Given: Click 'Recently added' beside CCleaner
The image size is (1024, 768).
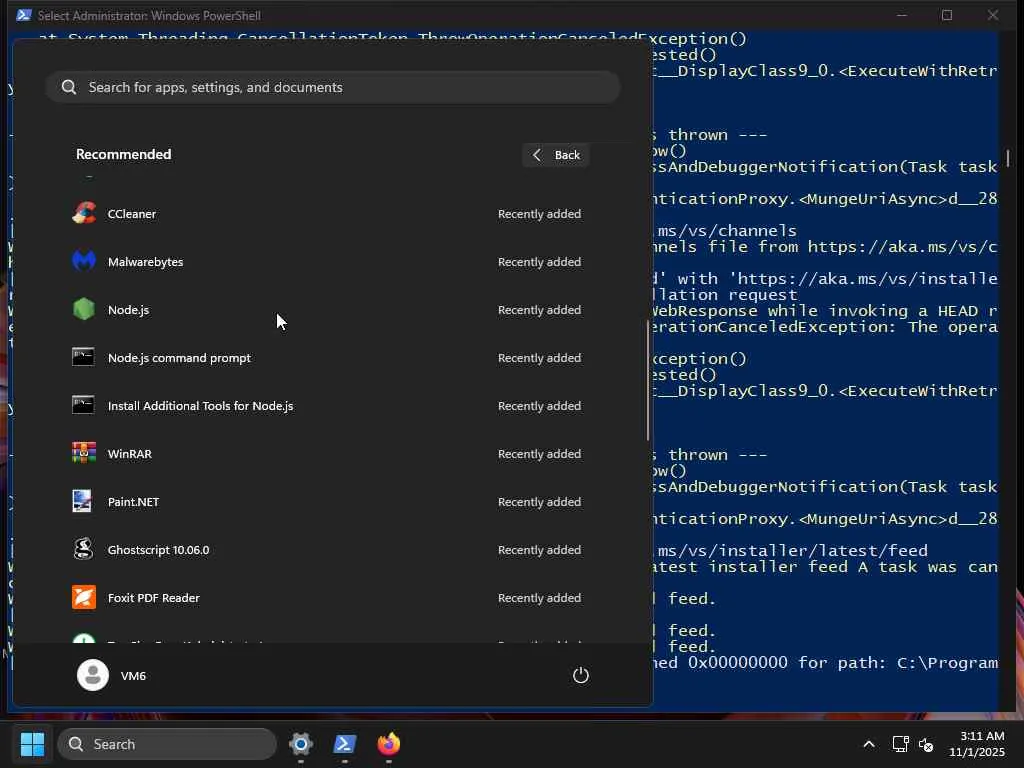Looking at the screenshot, I should (x=539, y=214).
